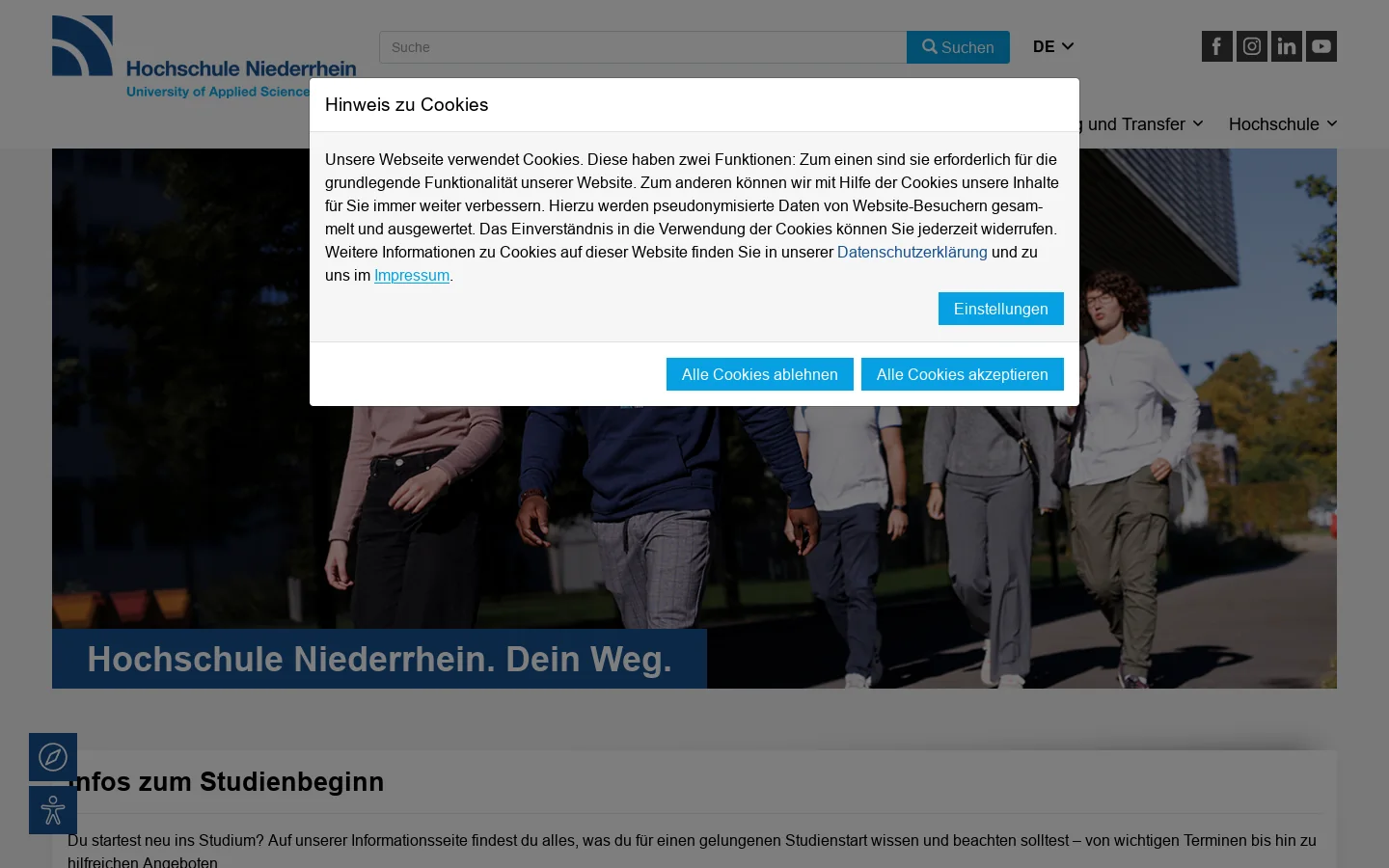Click the 'Infos zum Studienbeginn' heading
This screenshot has width=1389, height=868.
click(226, 781)
